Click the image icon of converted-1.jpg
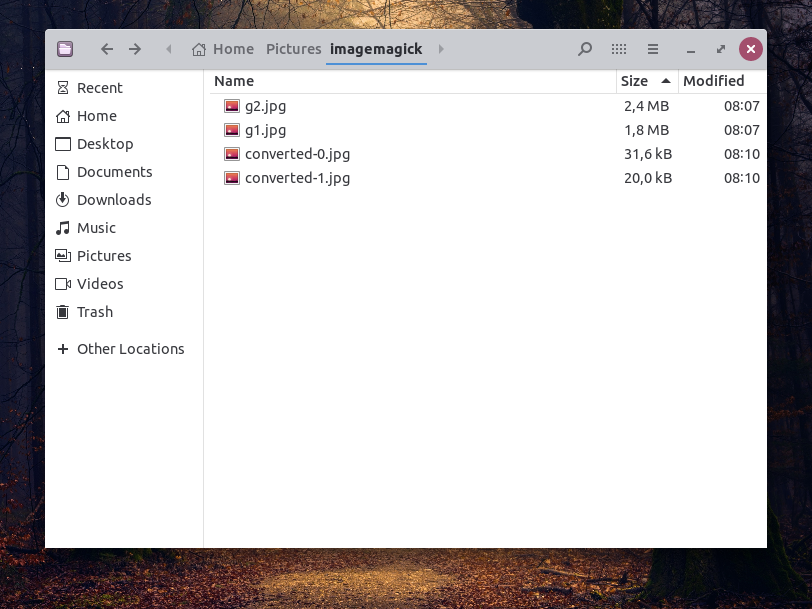Screen dimensions: 812x609 [x=232, y=178]
